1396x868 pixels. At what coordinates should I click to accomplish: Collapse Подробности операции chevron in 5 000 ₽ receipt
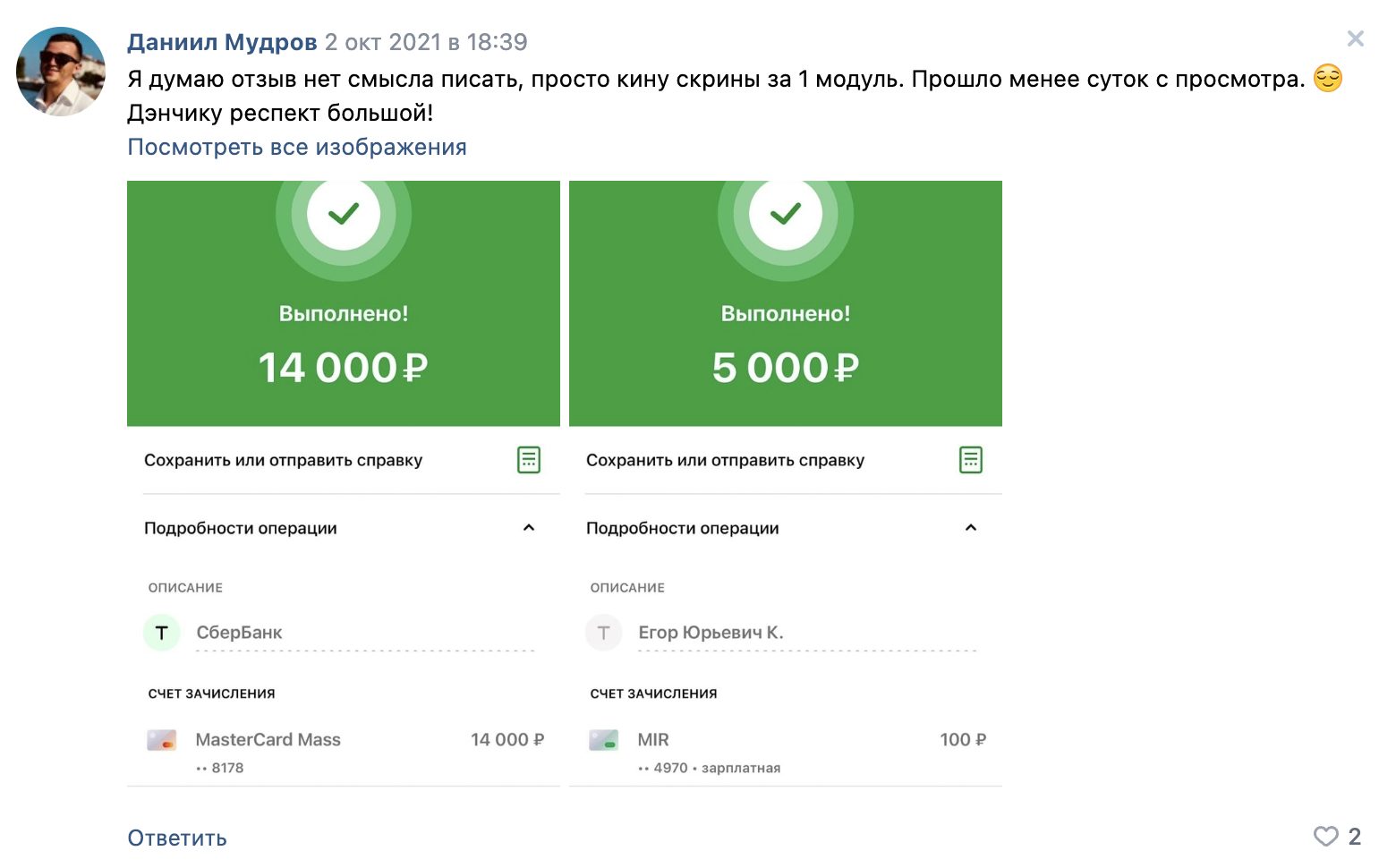(x=971, y=528)
